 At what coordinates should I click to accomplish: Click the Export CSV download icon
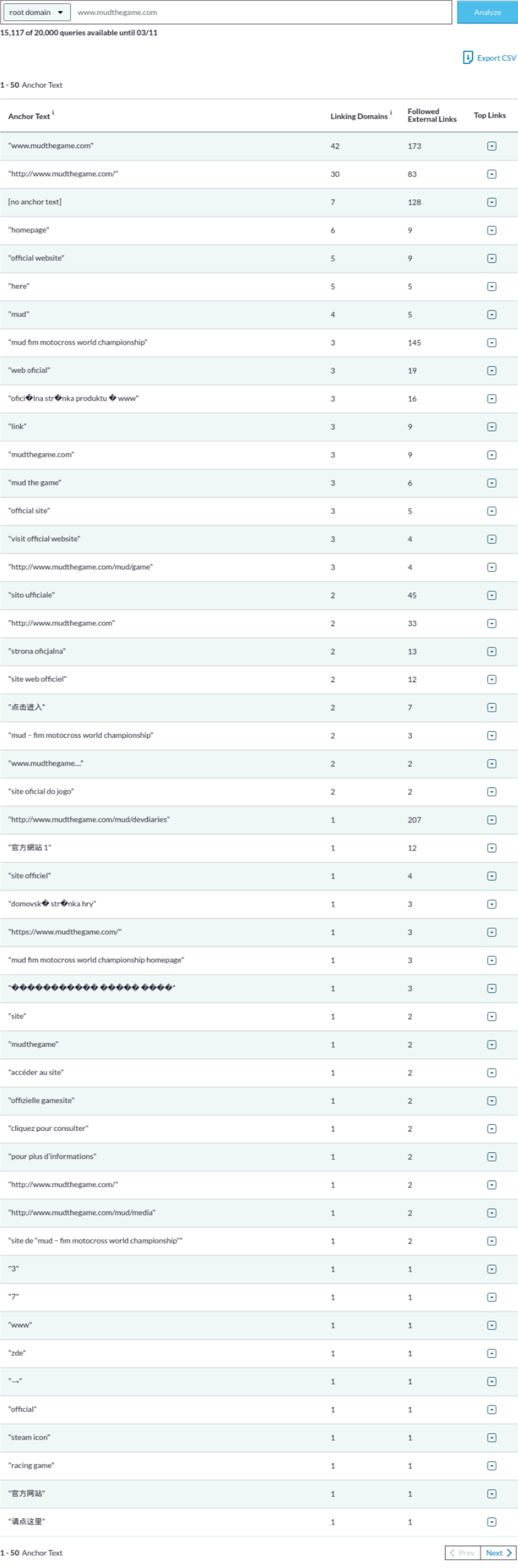(467, 58)
